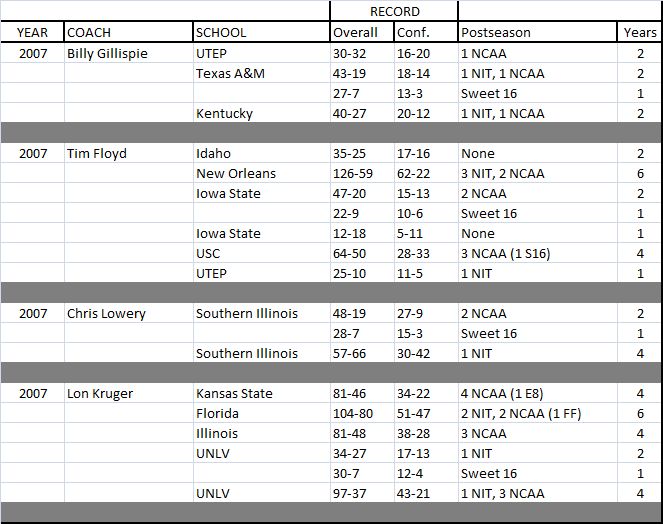Select the RECORD merged header cell
Viewport: 663px width, 524px height.
click(x=394, y=11)
